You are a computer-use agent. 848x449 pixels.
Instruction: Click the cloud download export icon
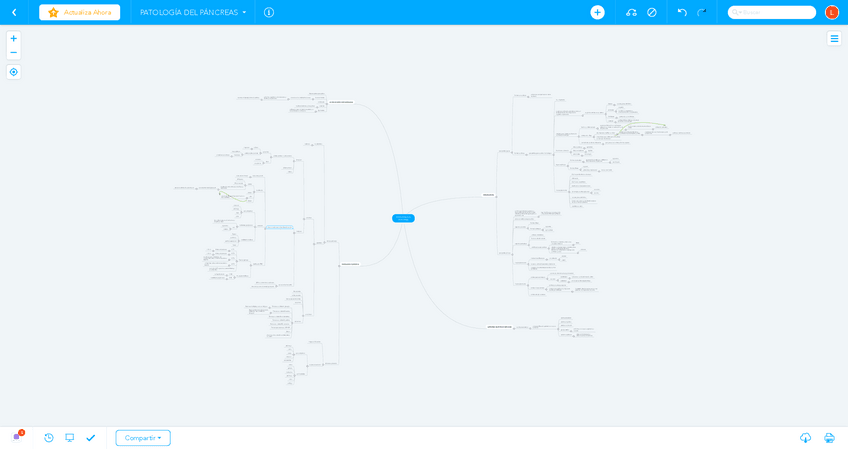[x=805, y=438]
